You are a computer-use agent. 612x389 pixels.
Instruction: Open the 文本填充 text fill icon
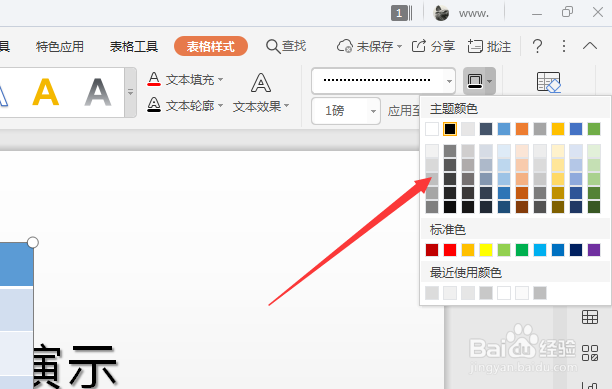(154, 79)
